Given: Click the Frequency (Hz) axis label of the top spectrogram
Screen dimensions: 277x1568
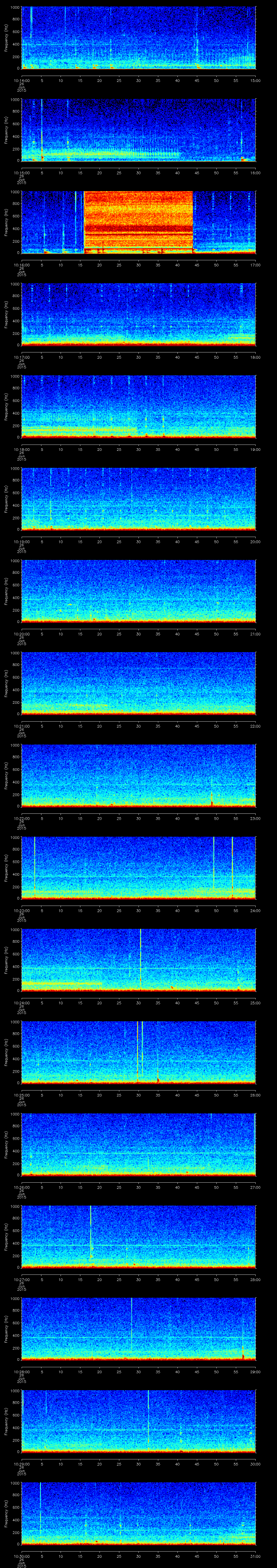Looking at the screenshot, I should click(6, 38).
